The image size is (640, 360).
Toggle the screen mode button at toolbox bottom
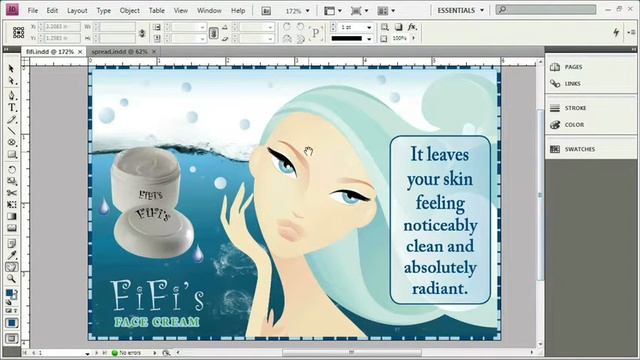point(11,338)
